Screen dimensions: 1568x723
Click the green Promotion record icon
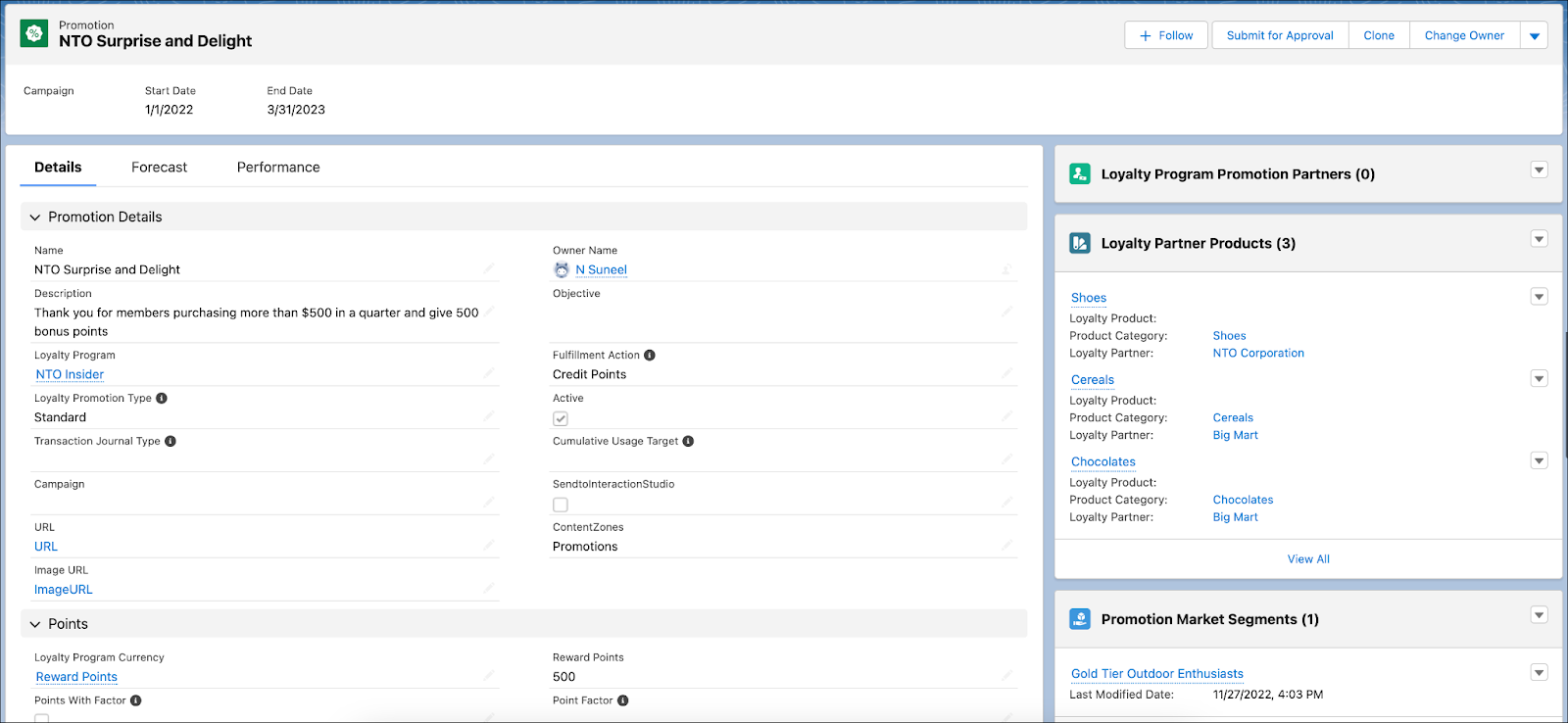pos(34,33)
